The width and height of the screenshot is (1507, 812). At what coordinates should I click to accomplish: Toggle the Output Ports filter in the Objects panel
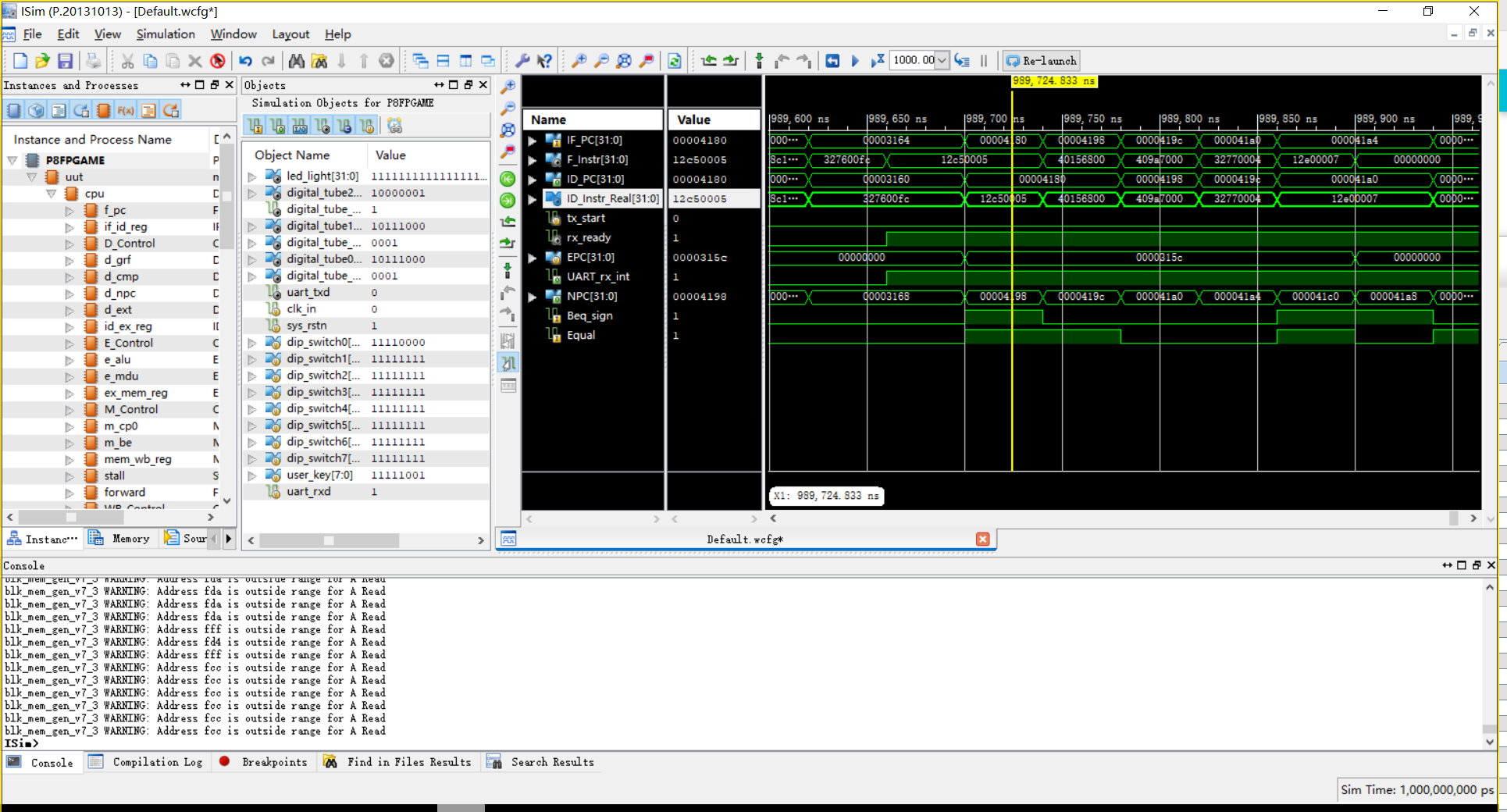tap(277, 126)
